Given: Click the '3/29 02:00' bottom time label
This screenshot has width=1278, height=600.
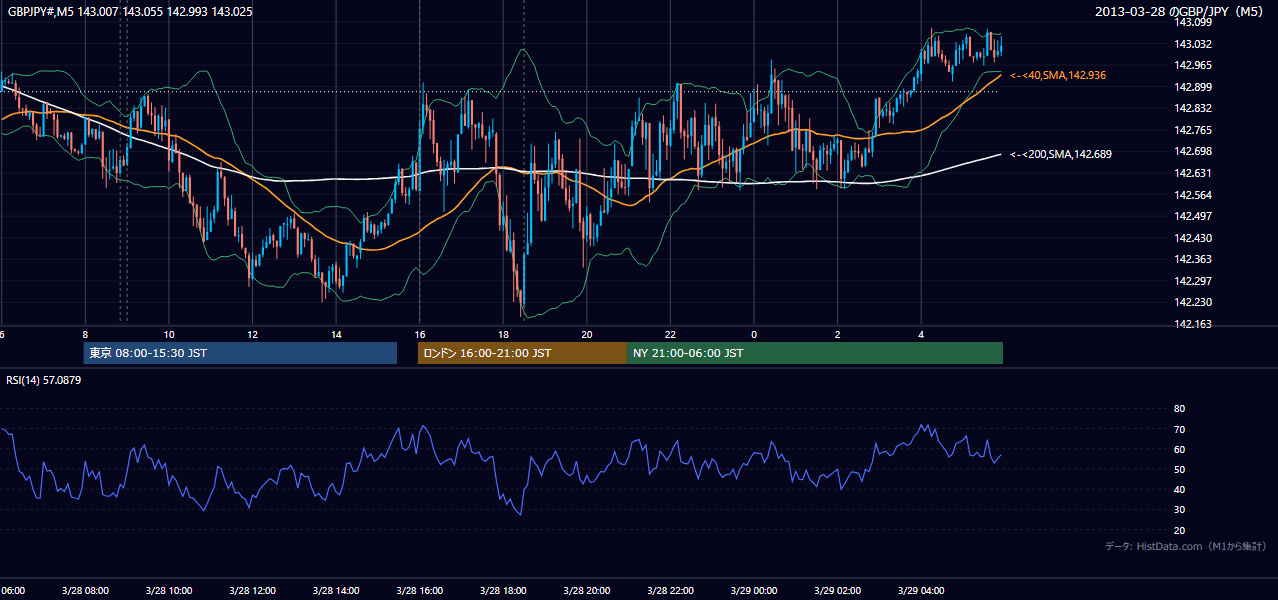Looking at the screenshot, I should pyautogui.click(x=837, y=591).
